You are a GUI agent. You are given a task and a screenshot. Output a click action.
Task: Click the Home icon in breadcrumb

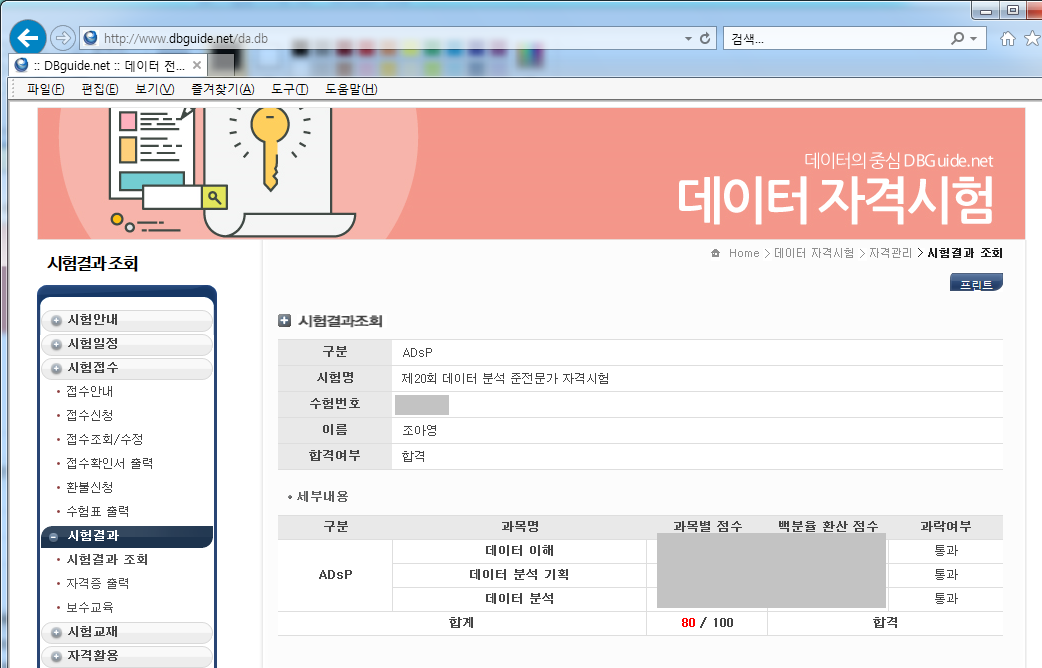coord(716,253)
